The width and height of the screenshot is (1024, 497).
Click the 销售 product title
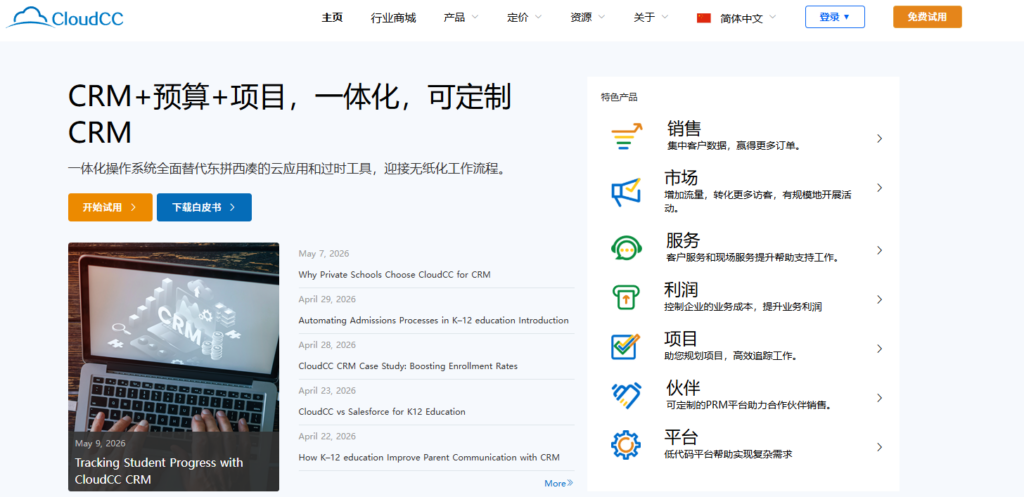click(684, 128)
